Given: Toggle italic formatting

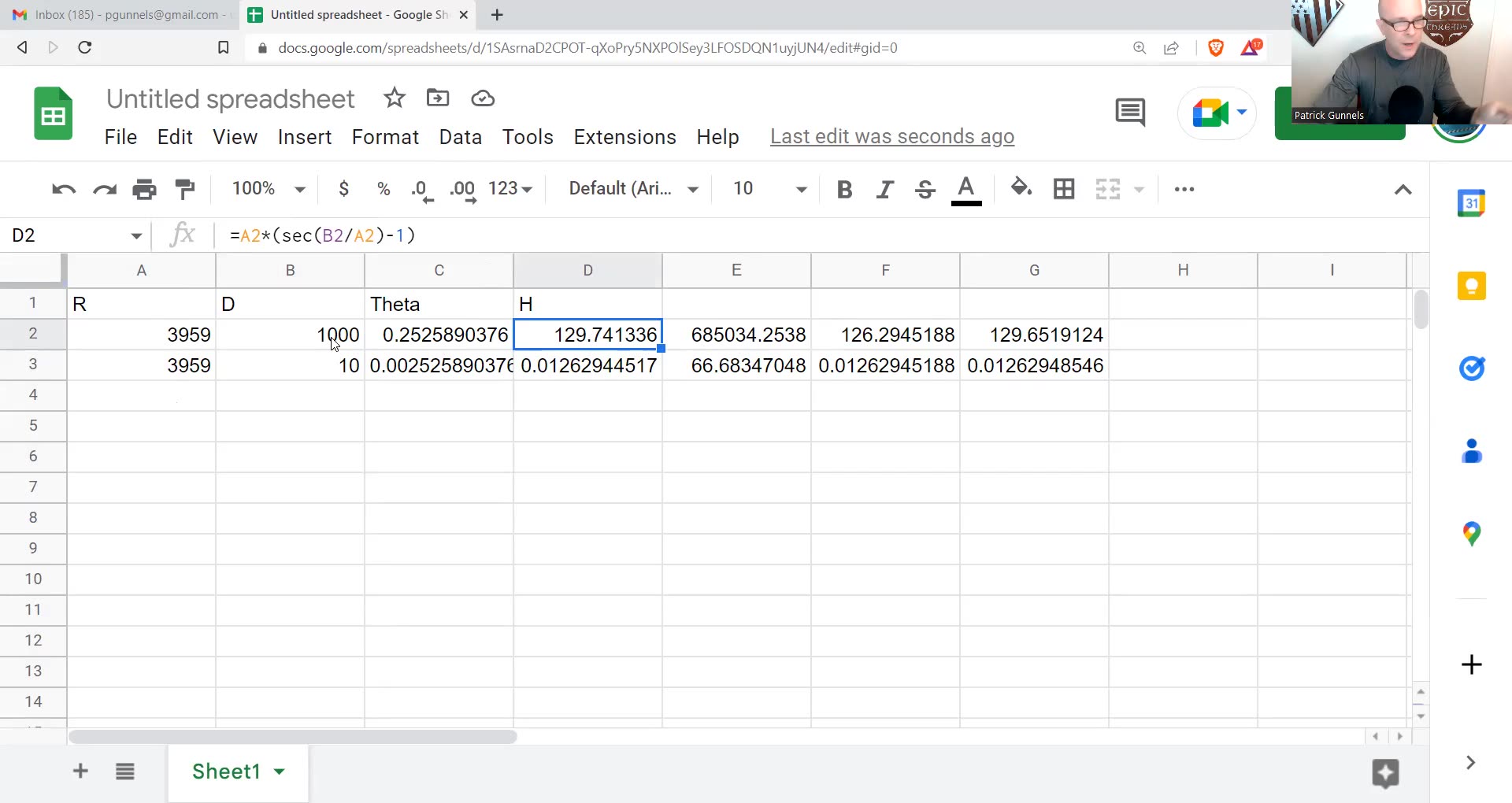Looking at the screenshot, I should [x=885, y=189].
